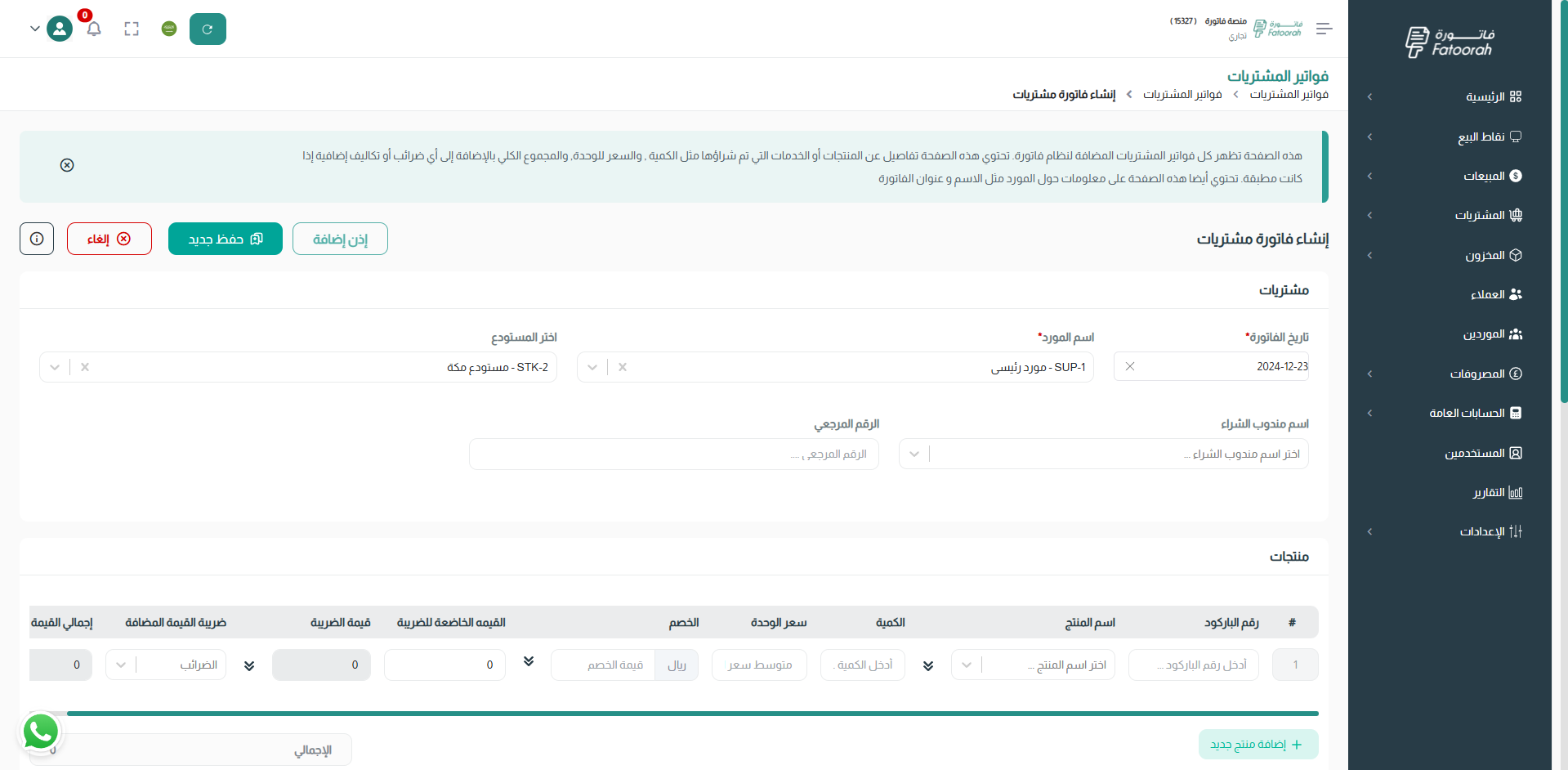Viewport: 1568px width, 770px height.
Task: Click the quantity input field
Action: tap(863, 665)
